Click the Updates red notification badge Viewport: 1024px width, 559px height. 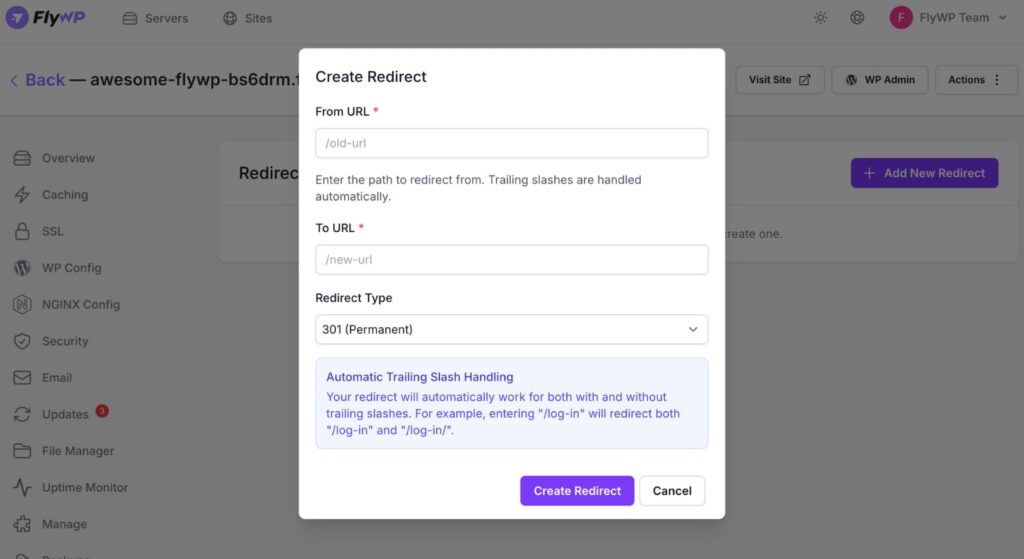(x=102, y=411)
